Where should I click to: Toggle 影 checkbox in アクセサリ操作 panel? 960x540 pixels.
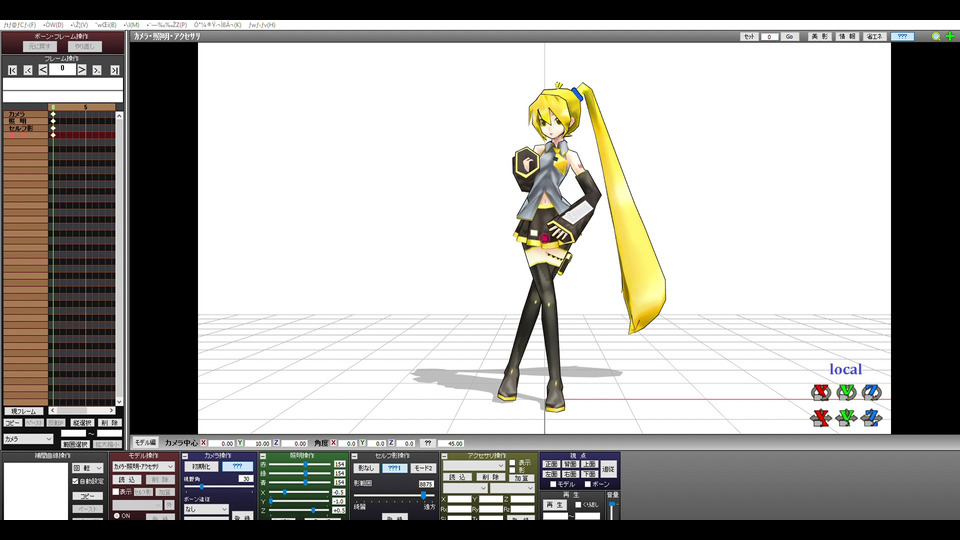coord(512,470)
